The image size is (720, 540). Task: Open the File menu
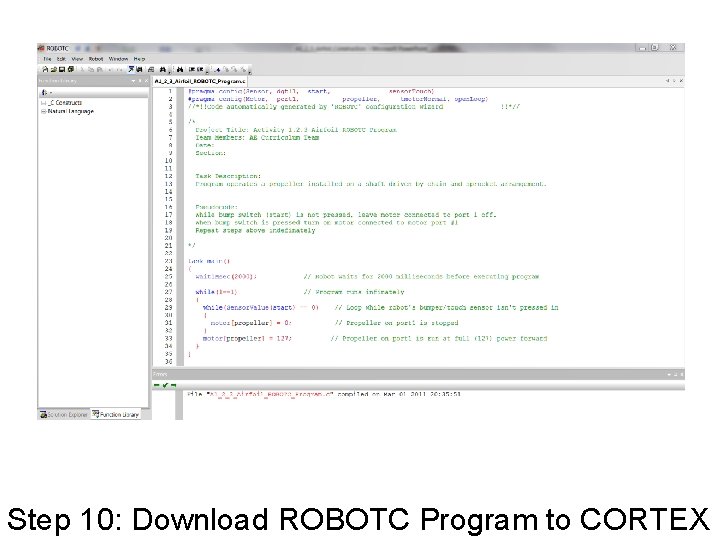pos(47,59)
